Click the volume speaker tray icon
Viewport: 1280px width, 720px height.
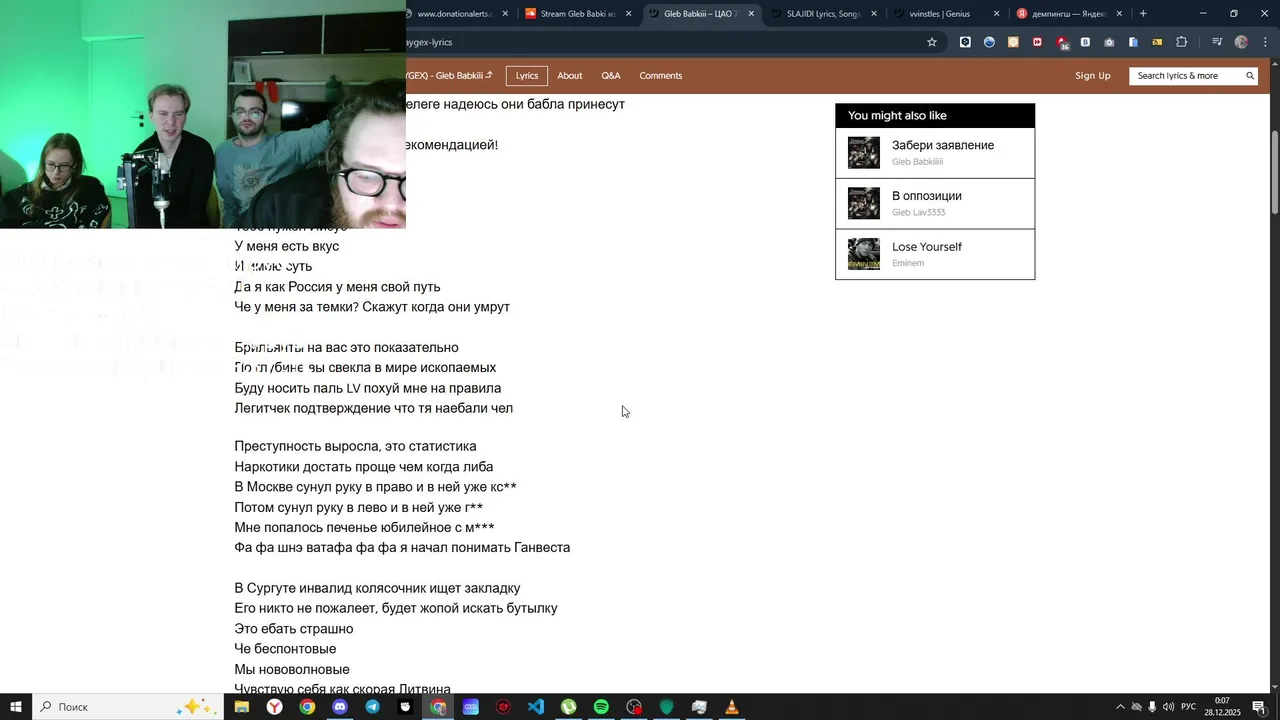pyautogui.click(x=1169, y=707)
